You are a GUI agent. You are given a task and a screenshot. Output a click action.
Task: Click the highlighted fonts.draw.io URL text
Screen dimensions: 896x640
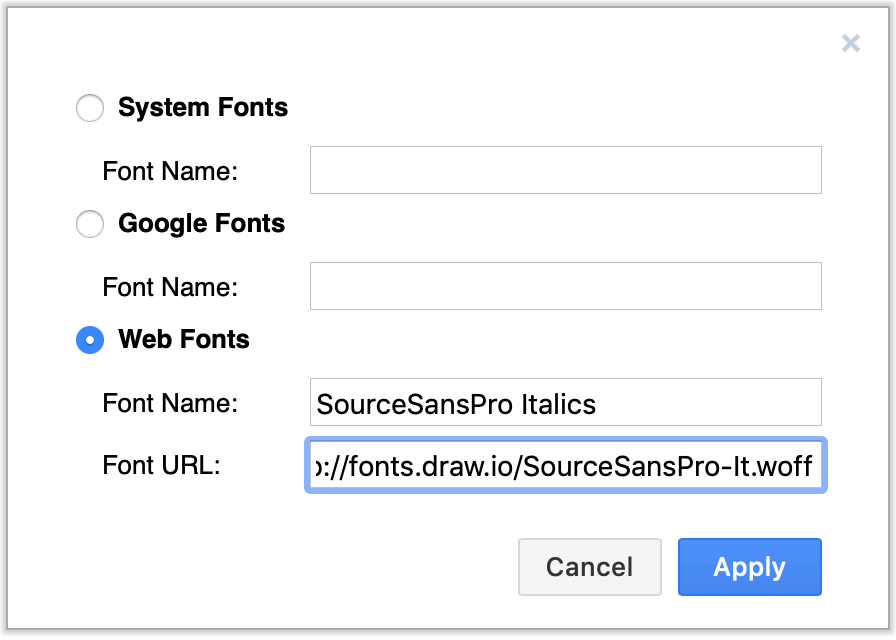pyautogui.click(x=565, y=466)
